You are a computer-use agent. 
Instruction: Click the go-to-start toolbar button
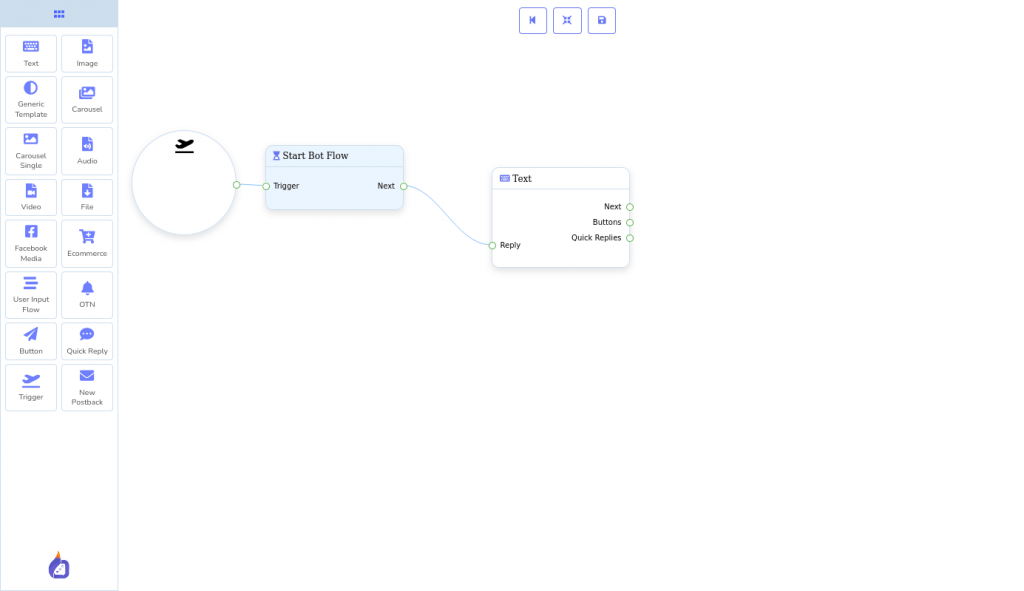[x=533, y=20]
